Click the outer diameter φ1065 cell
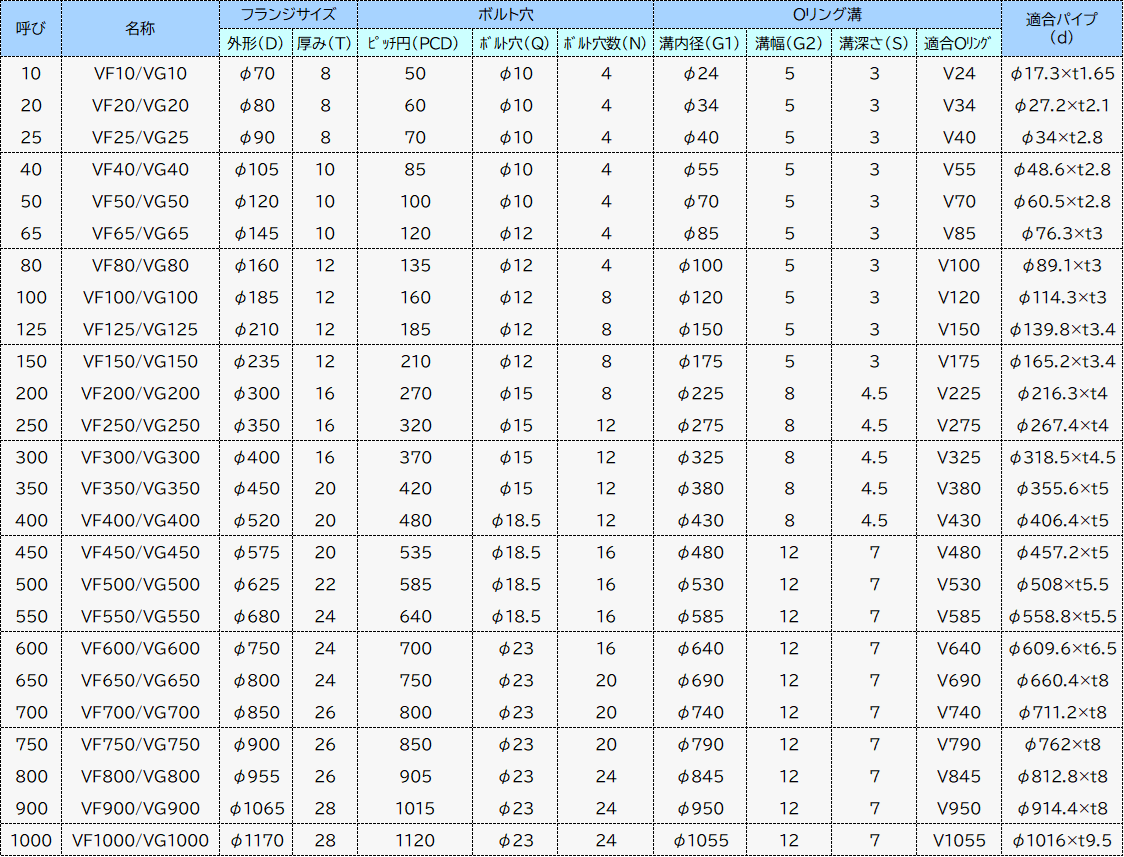Image resolution: width=1124 pixels, height=857 pixels. point(257,809)
